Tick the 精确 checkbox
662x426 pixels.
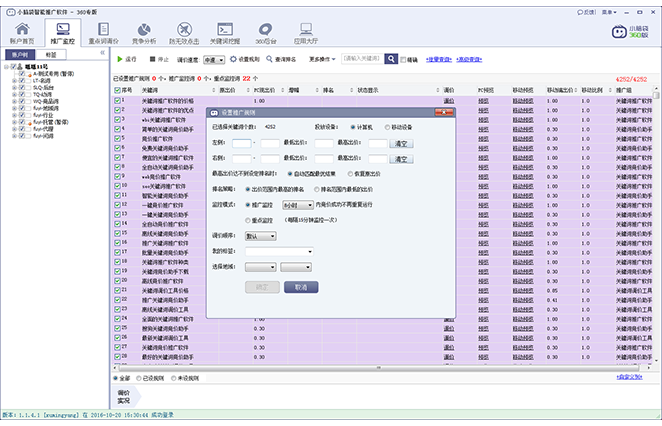click(x=404, y=60)
